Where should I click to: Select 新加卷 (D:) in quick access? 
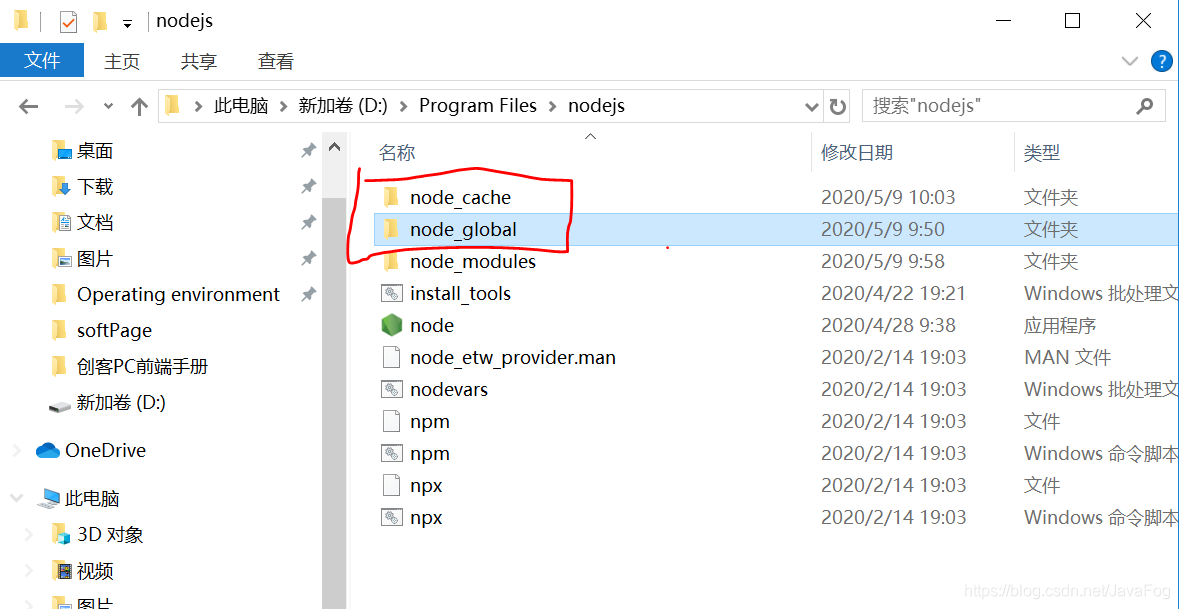pos(120,403)
